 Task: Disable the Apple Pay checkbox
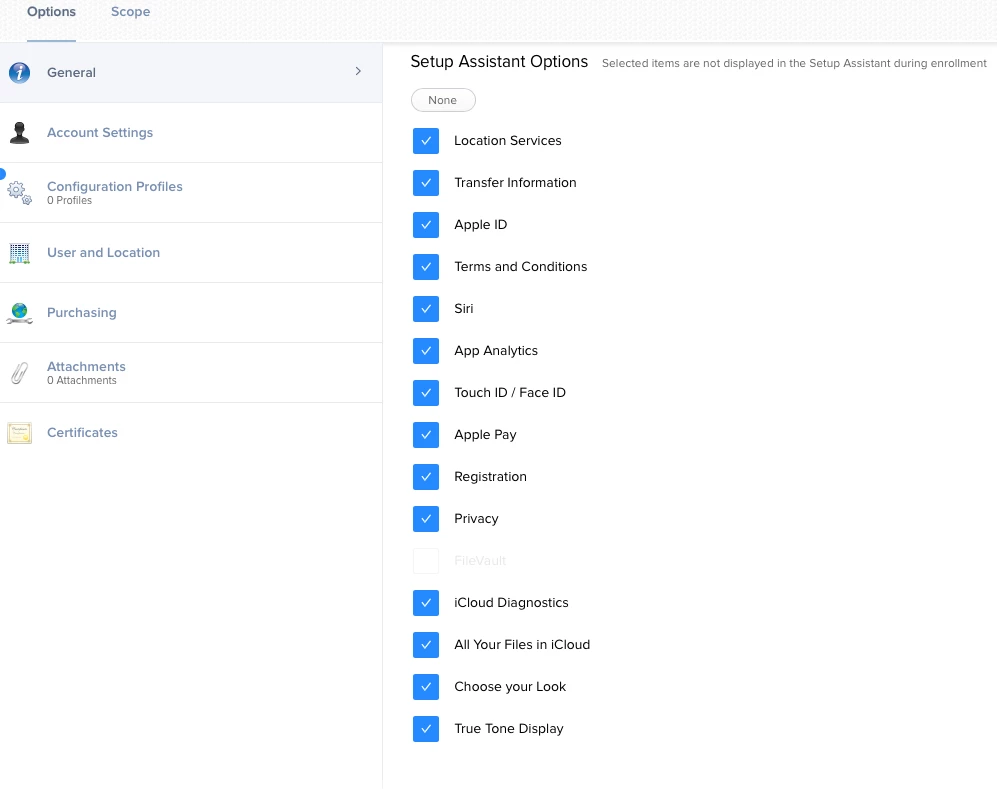[426, 435]
